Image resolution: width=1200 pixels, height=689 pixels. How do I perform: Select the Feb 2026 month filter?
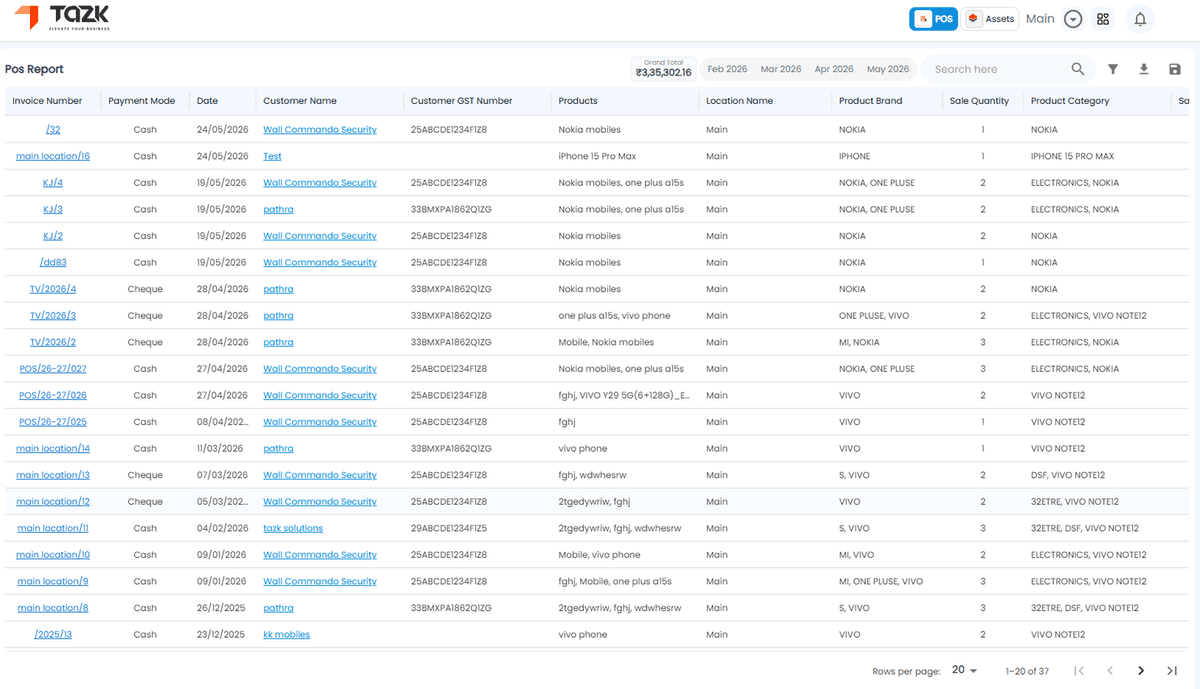[x=727, y=69]
